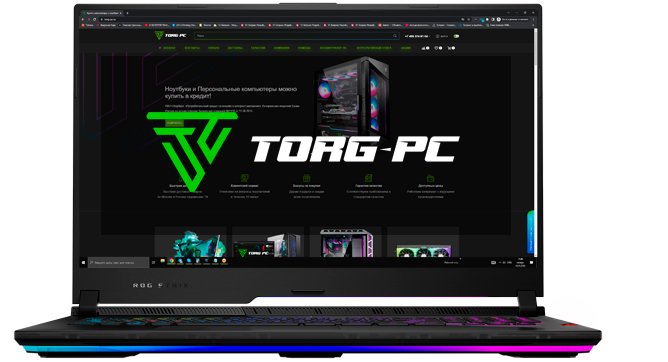
Task: Open the Конфигуратор ПК menu item
Action: tap(333, 48)
